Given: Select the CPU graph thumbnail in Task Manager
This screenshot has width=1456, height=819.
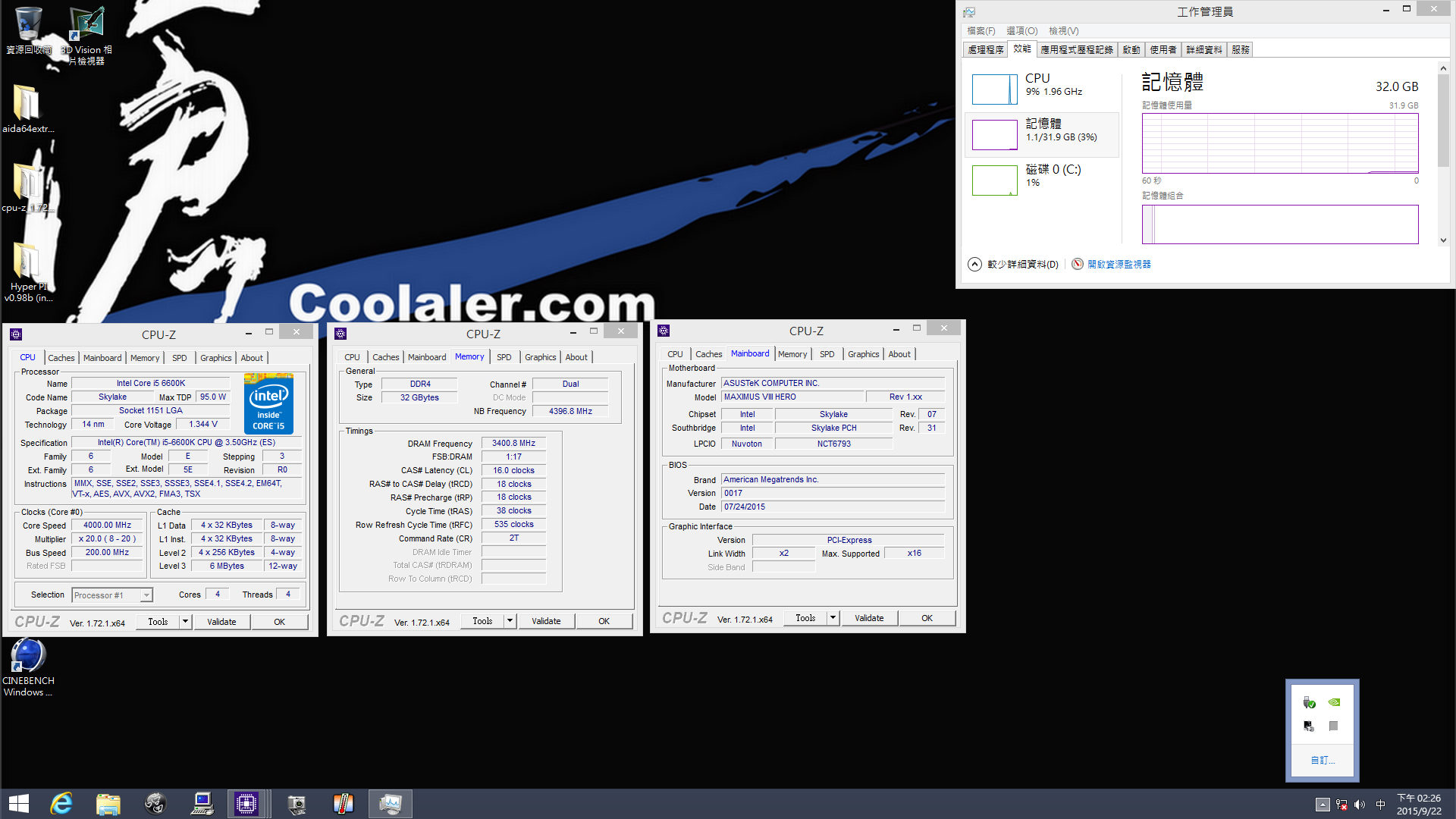Looking at the screenshot, I should [x=994, y=89].
